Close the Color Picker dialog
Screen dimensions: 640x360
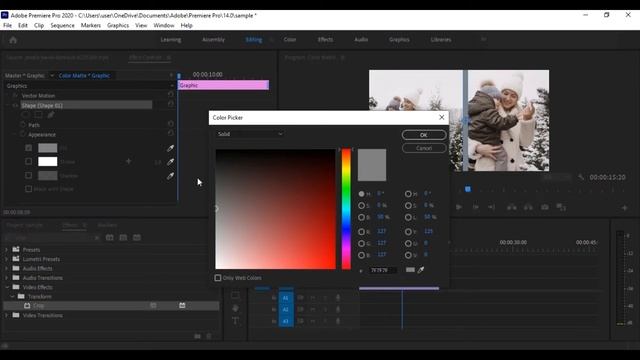tap(442, 117)
